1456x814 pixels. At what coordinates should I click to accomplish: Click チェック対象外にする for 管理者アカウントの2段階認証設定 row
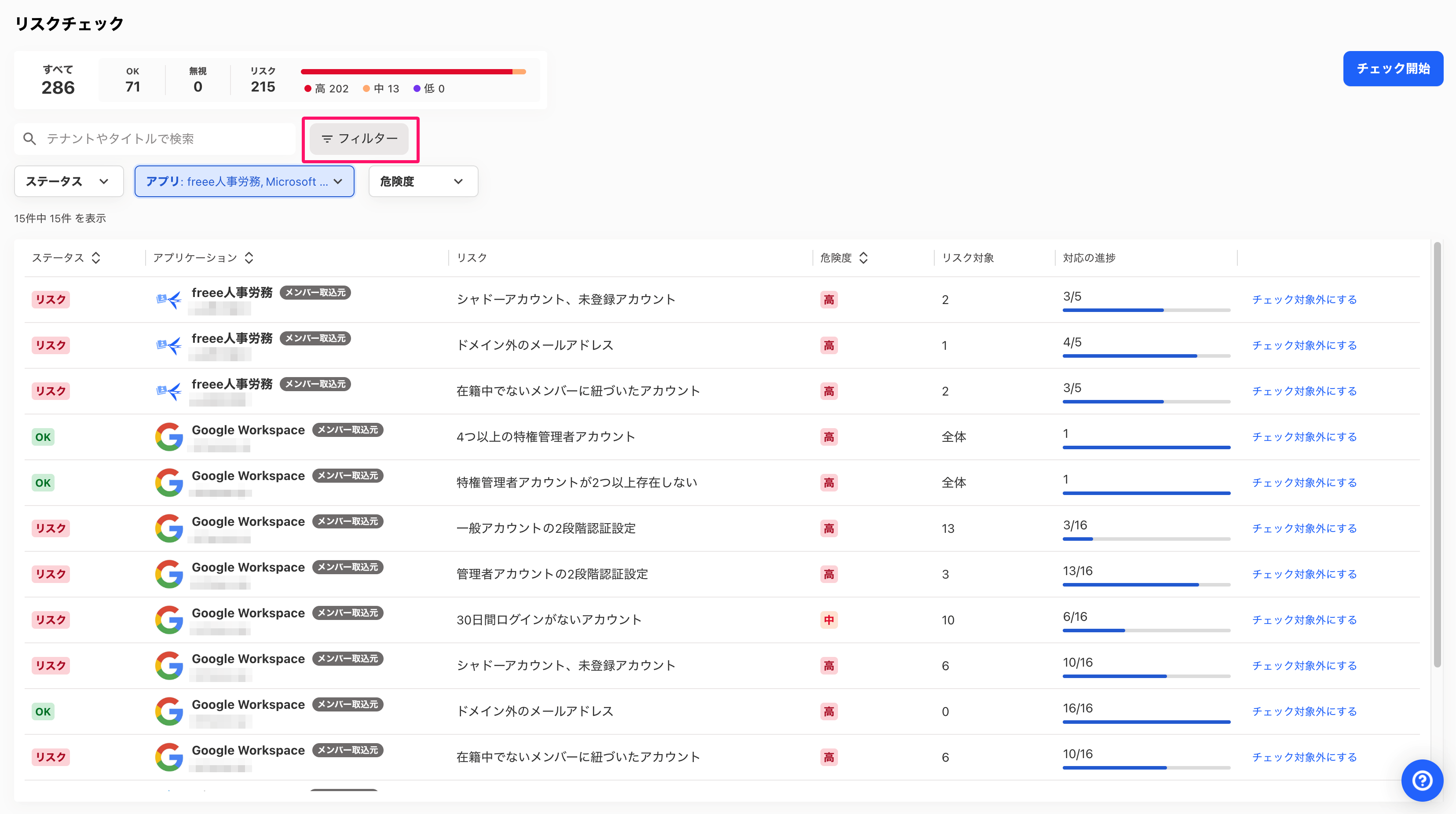click(x=1305, y=574)
